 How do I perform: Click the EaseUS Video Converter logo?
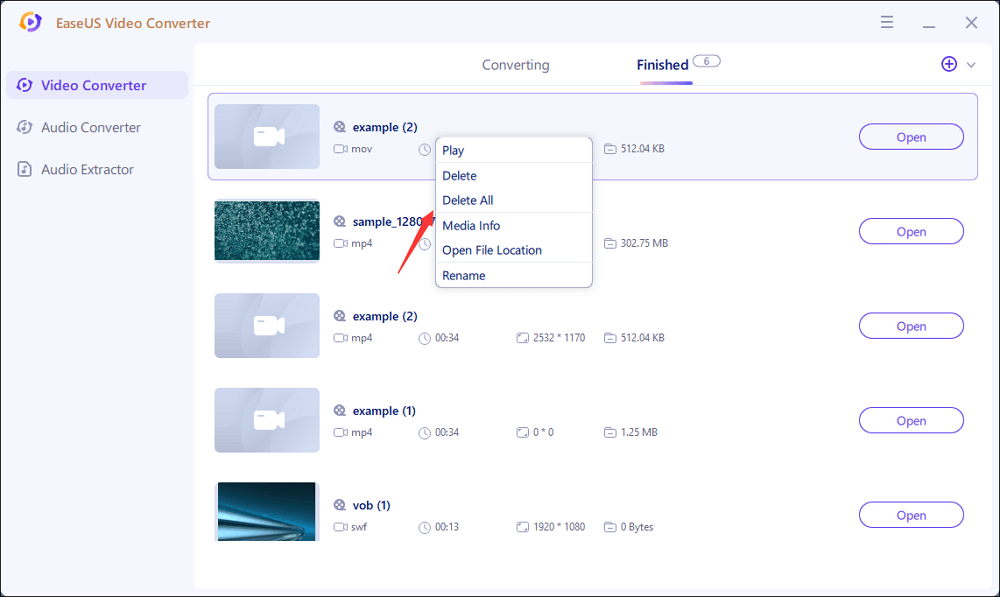tap(30, 22)
